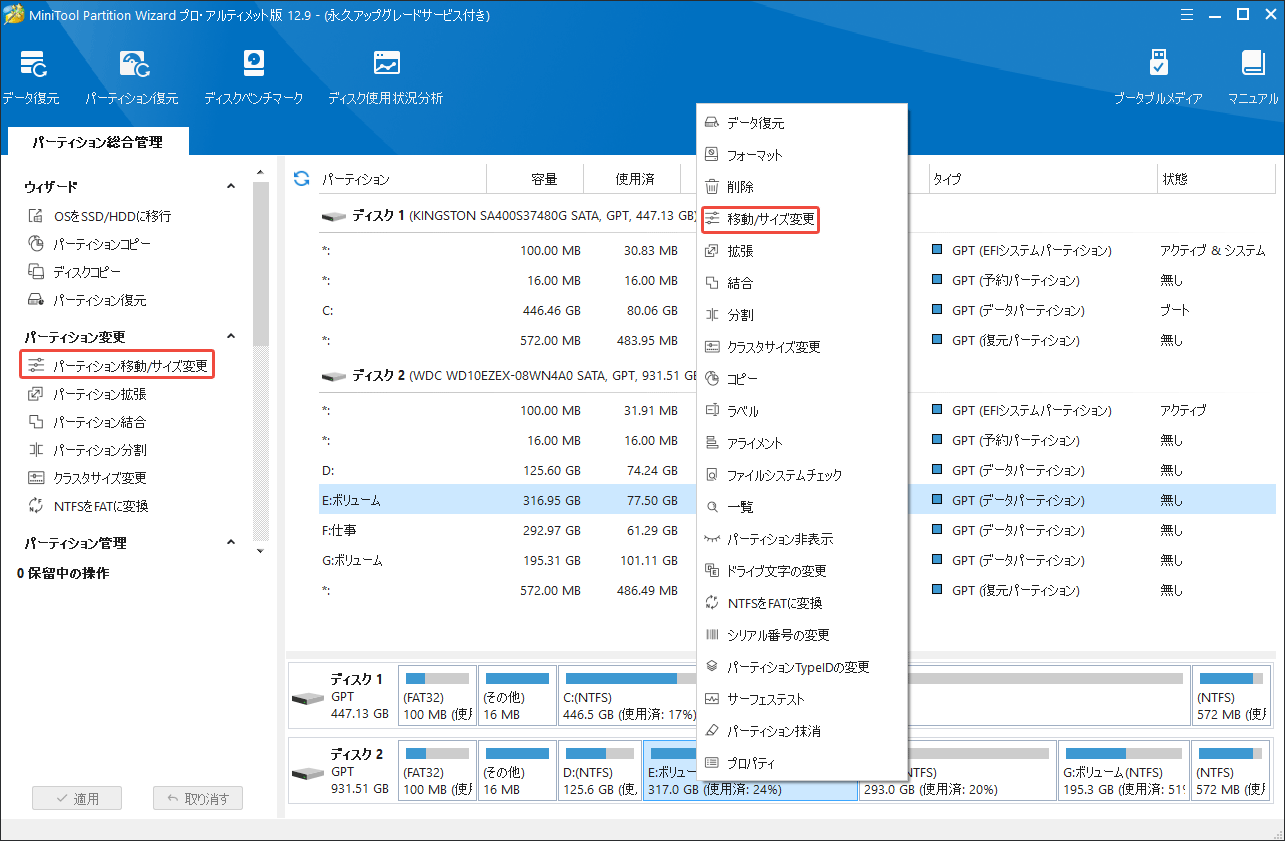
Task: Refresh the partition list with the reload icon
Action: pyautogui.click(x=301, y=179)
